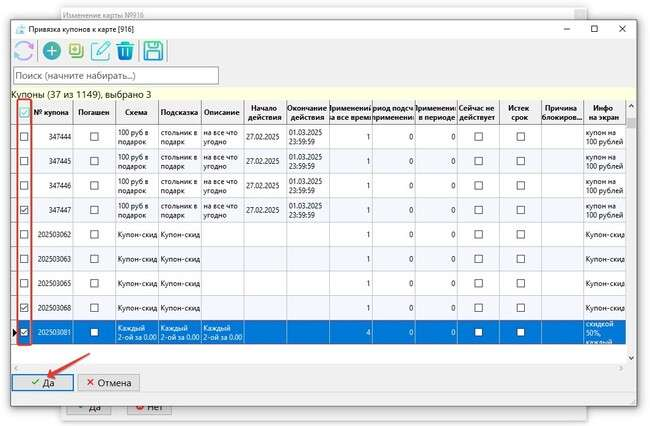Screen dimensions: 650x426
Task: Toggle the select-all checkbox in table header
Action: click(24, 112)
